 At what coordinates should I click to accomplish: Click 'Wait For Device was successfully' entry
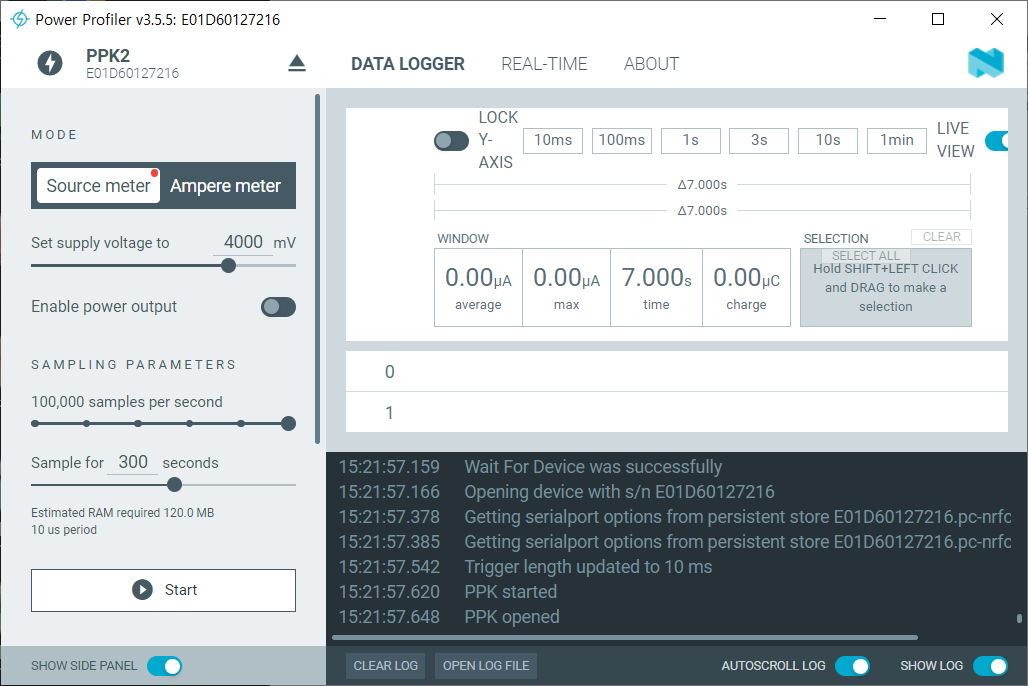click(593, 467)
